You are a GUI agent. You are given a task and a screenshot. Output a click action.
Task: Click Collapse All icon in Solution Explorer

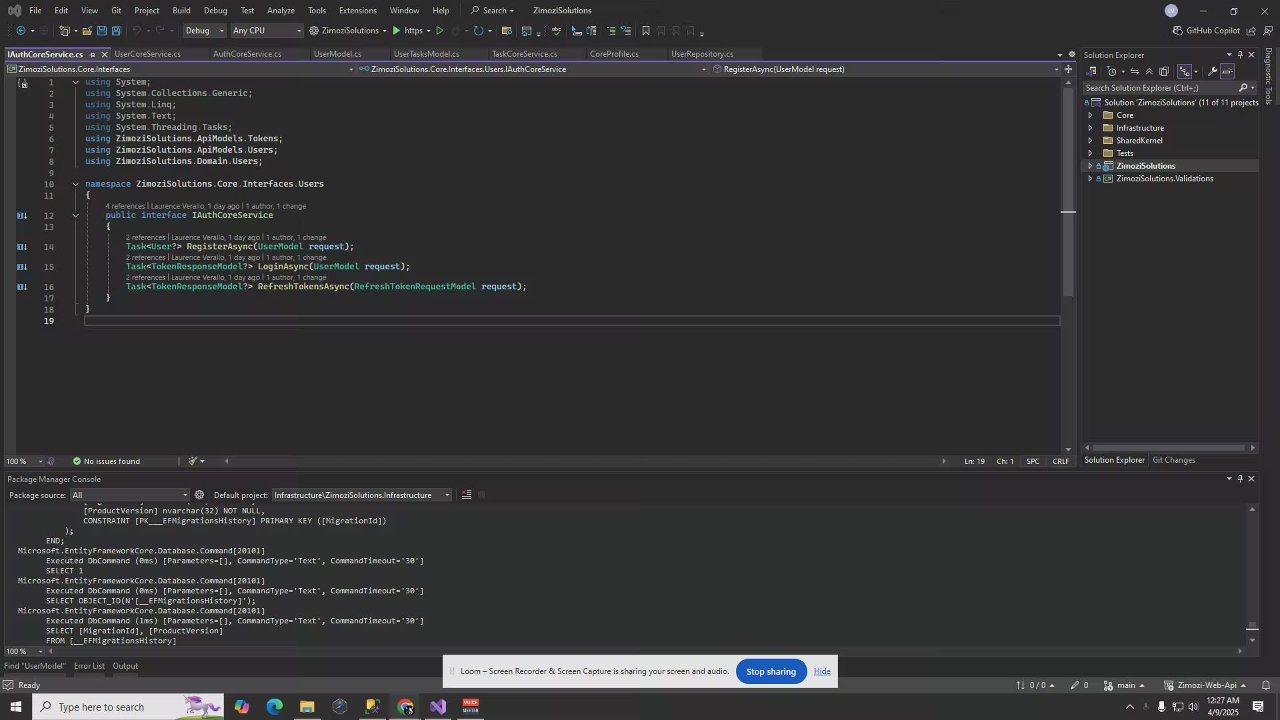[x=1149, y=71]
